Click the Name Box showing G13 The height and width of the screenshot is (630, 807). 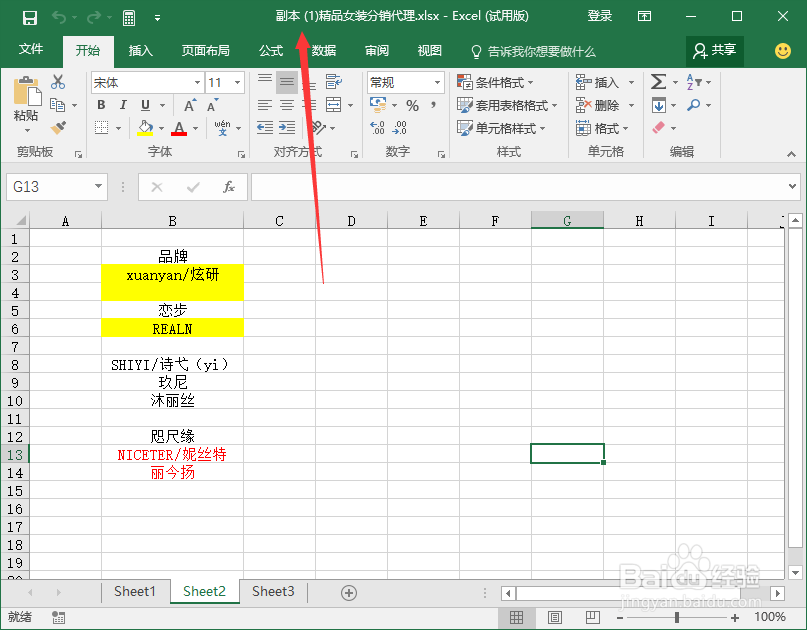pyautogui.click(x=57, y=187)
